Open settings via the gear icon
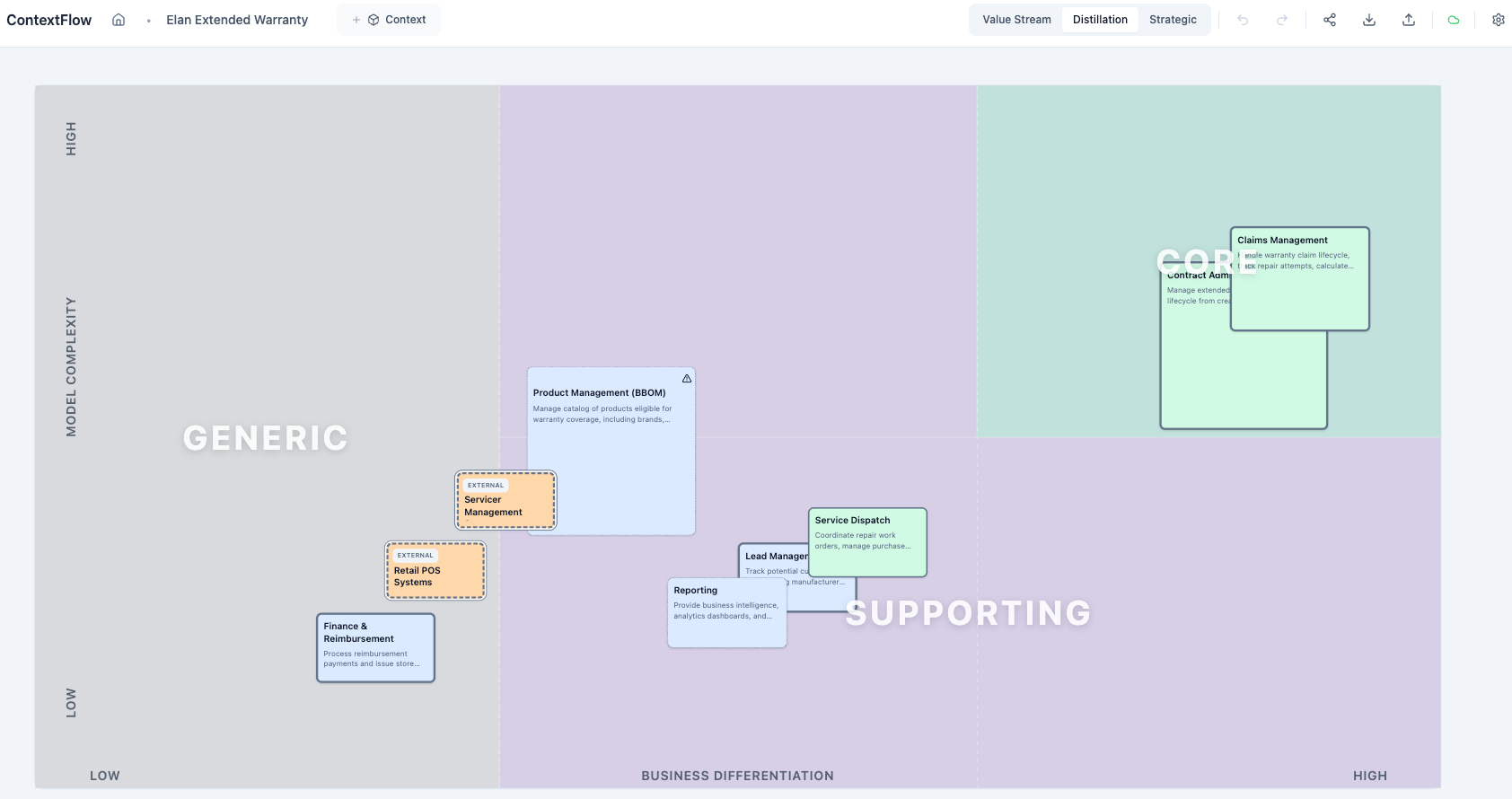 1498,20
